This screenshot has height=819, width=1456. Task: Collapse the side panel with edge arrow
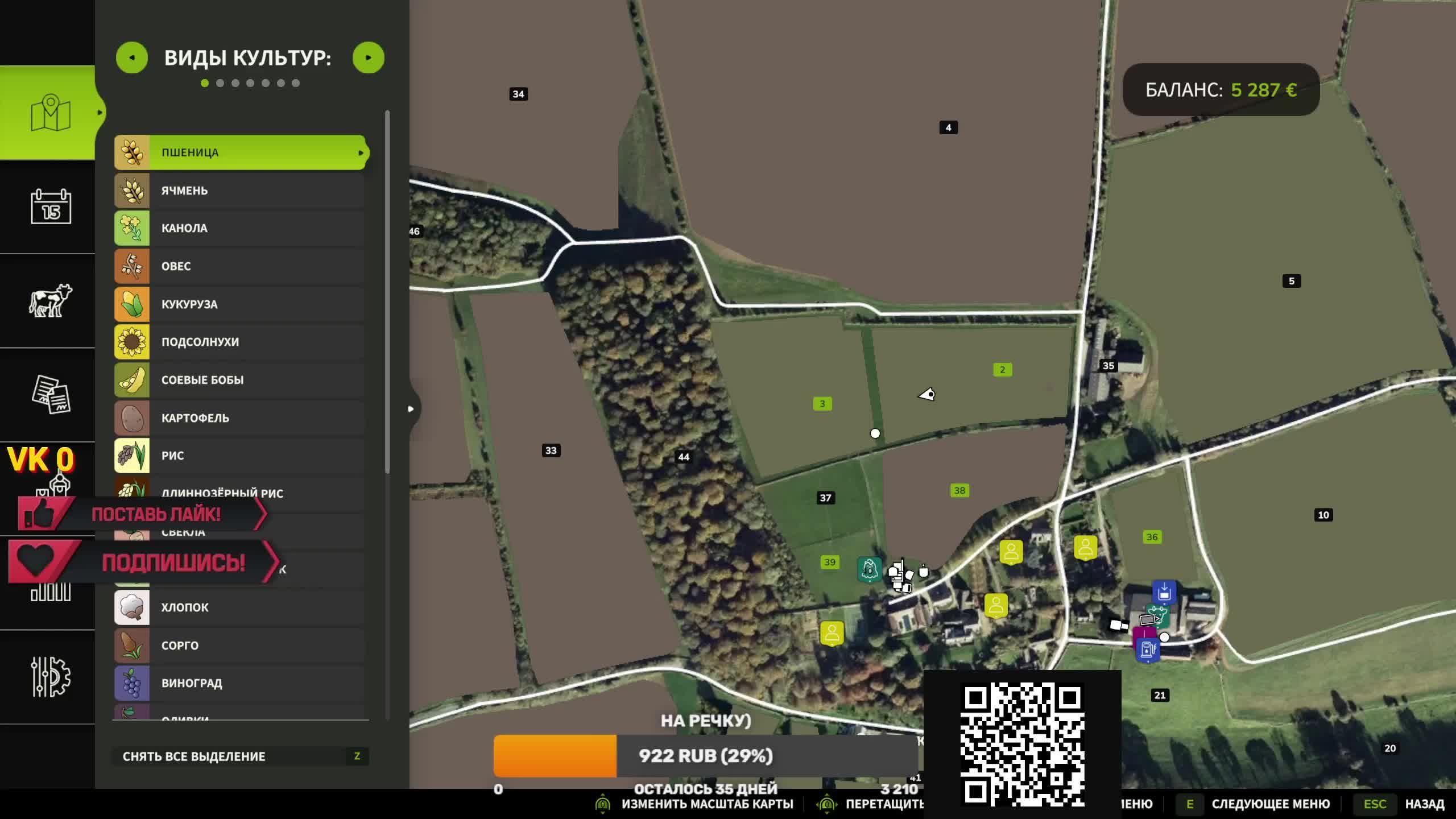[x=411, y=408]
